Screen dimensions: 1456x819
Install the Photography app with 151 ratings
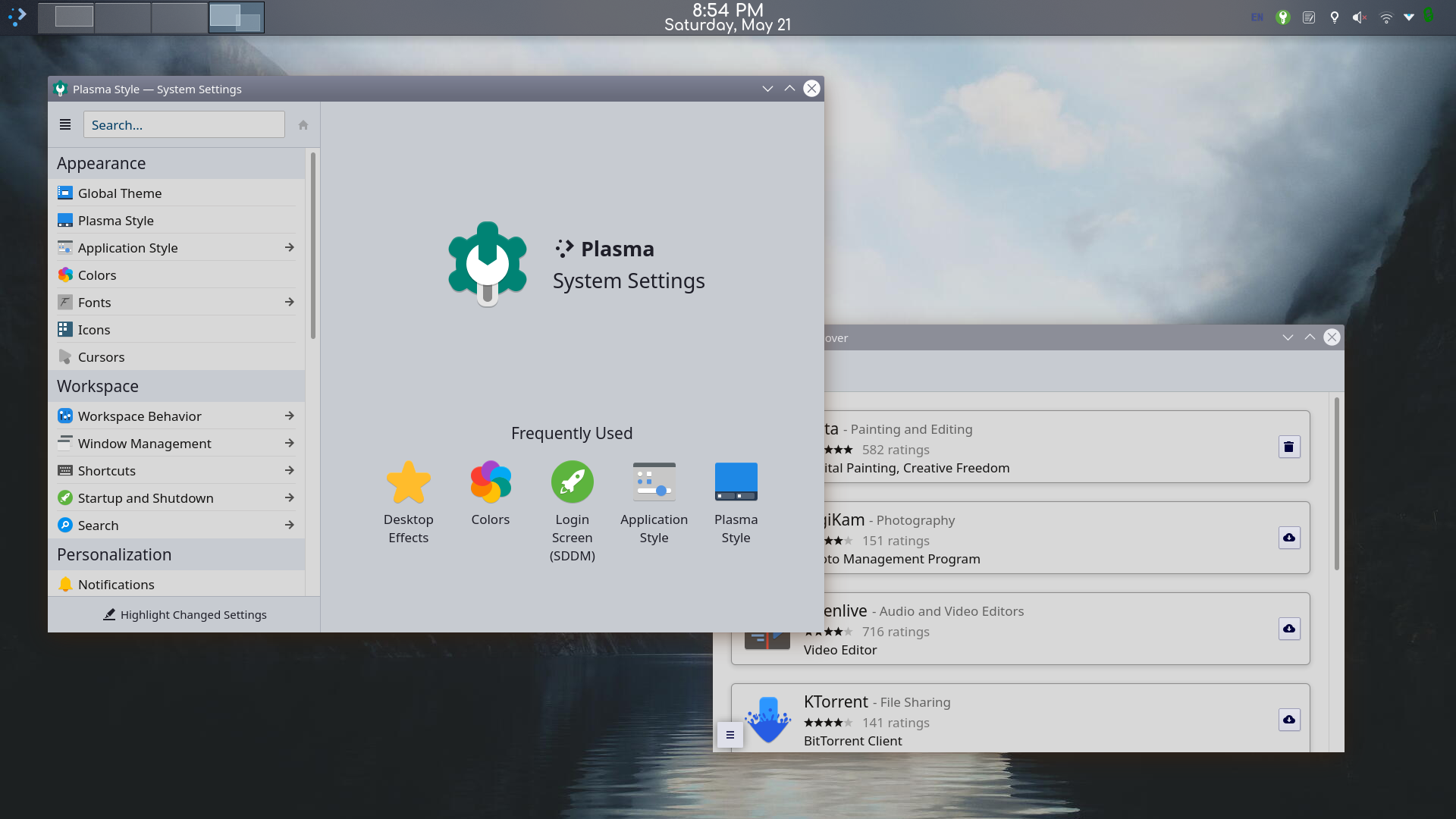[x=1289, y=538]
